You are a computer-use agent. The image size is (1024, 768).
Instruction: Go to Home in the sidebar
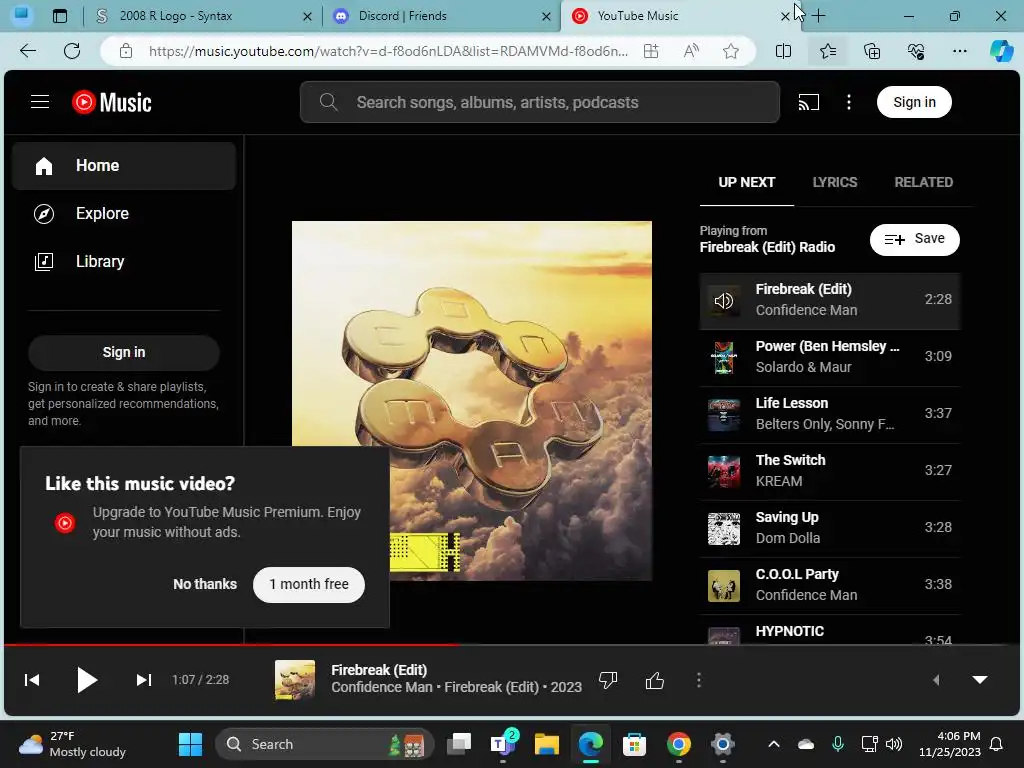[x=124, y=166]
